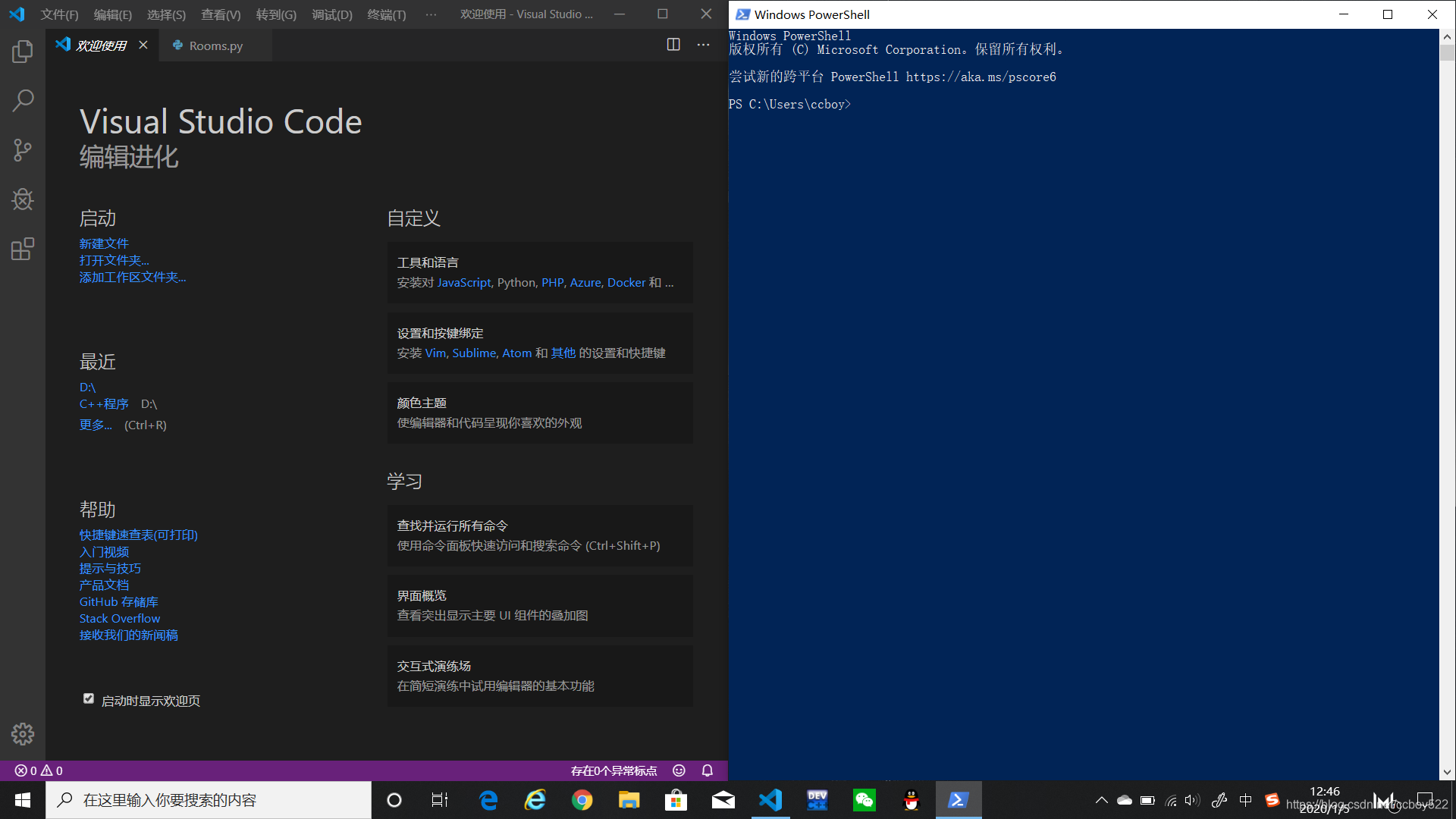Open the Extensions view in activity bar
1456x819 pixels.
[x=23, y=249]
